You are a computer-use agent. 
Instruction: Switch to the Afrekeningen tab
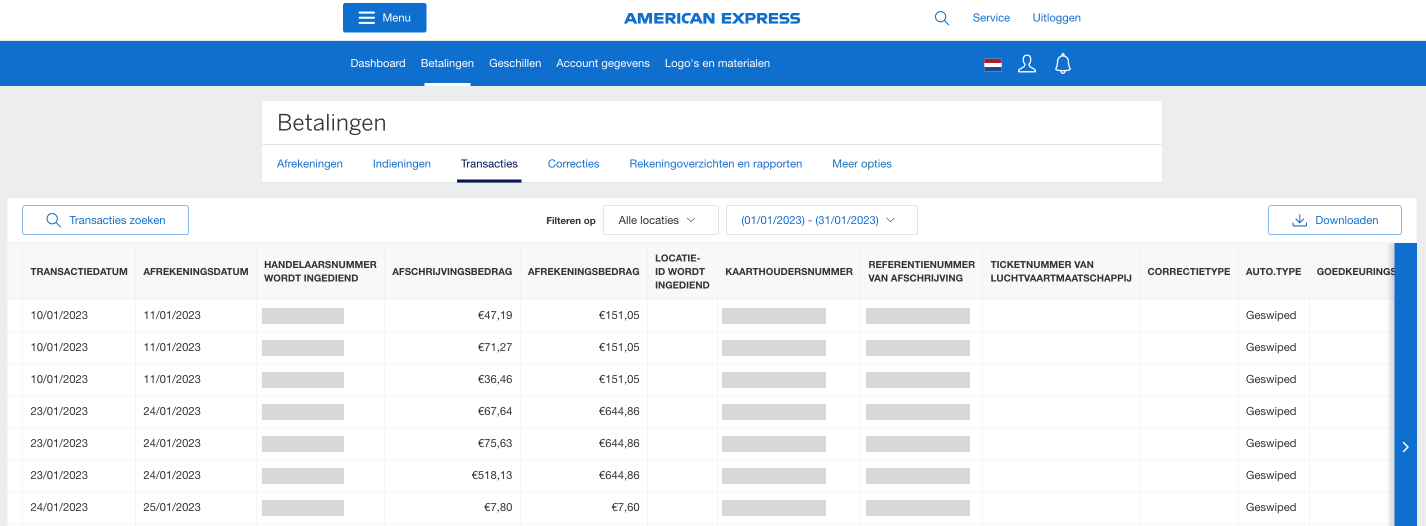310,164
